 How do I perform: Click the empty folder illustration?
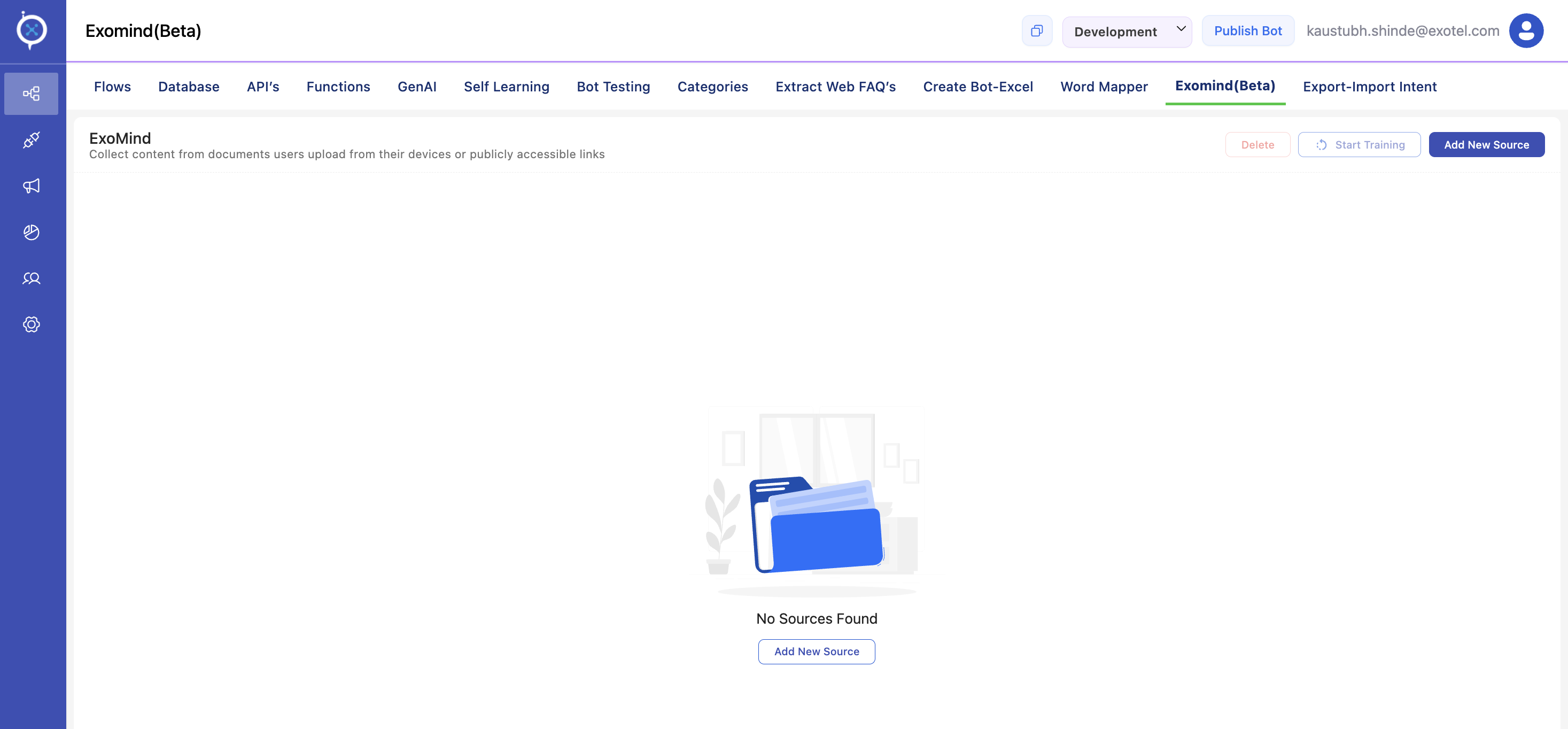(x=816, y=523)
